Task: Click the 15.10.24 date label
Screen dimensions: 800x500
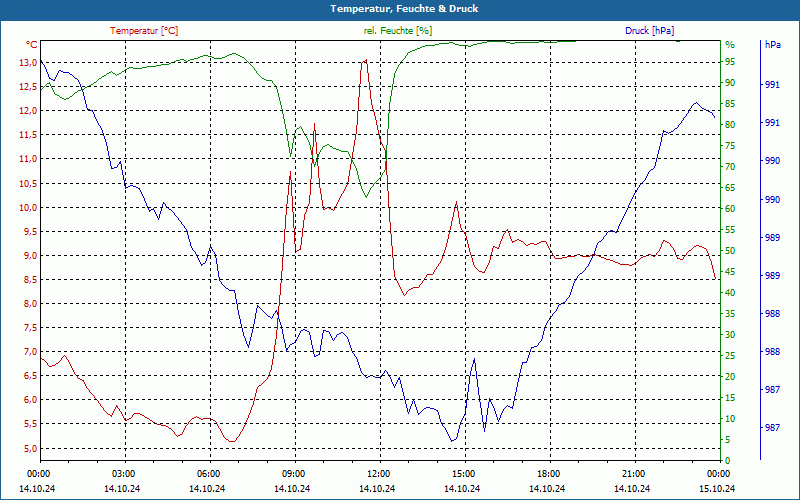Action: (717, 488)
